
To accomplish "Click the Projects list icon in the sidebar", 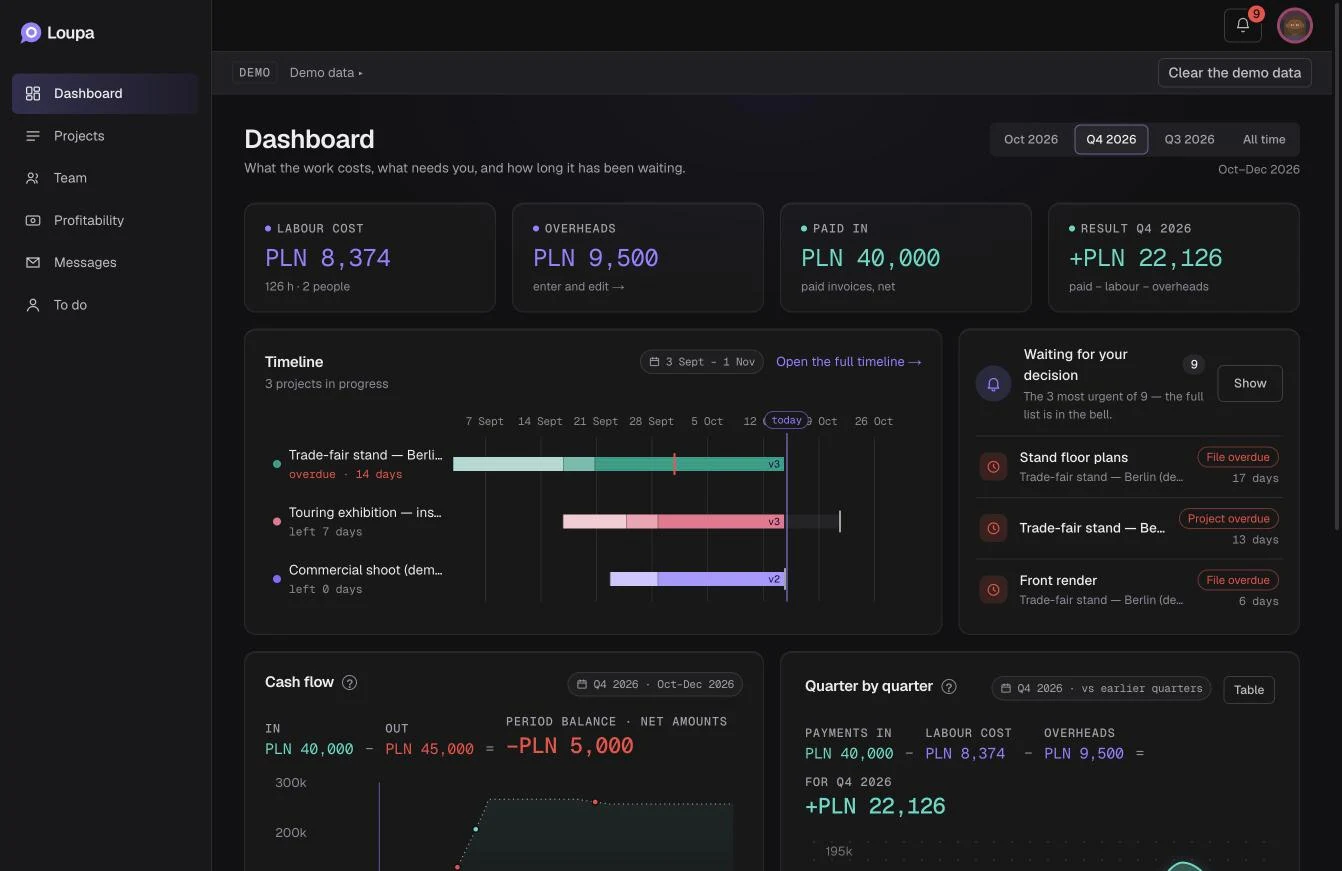I will (33, 136).
